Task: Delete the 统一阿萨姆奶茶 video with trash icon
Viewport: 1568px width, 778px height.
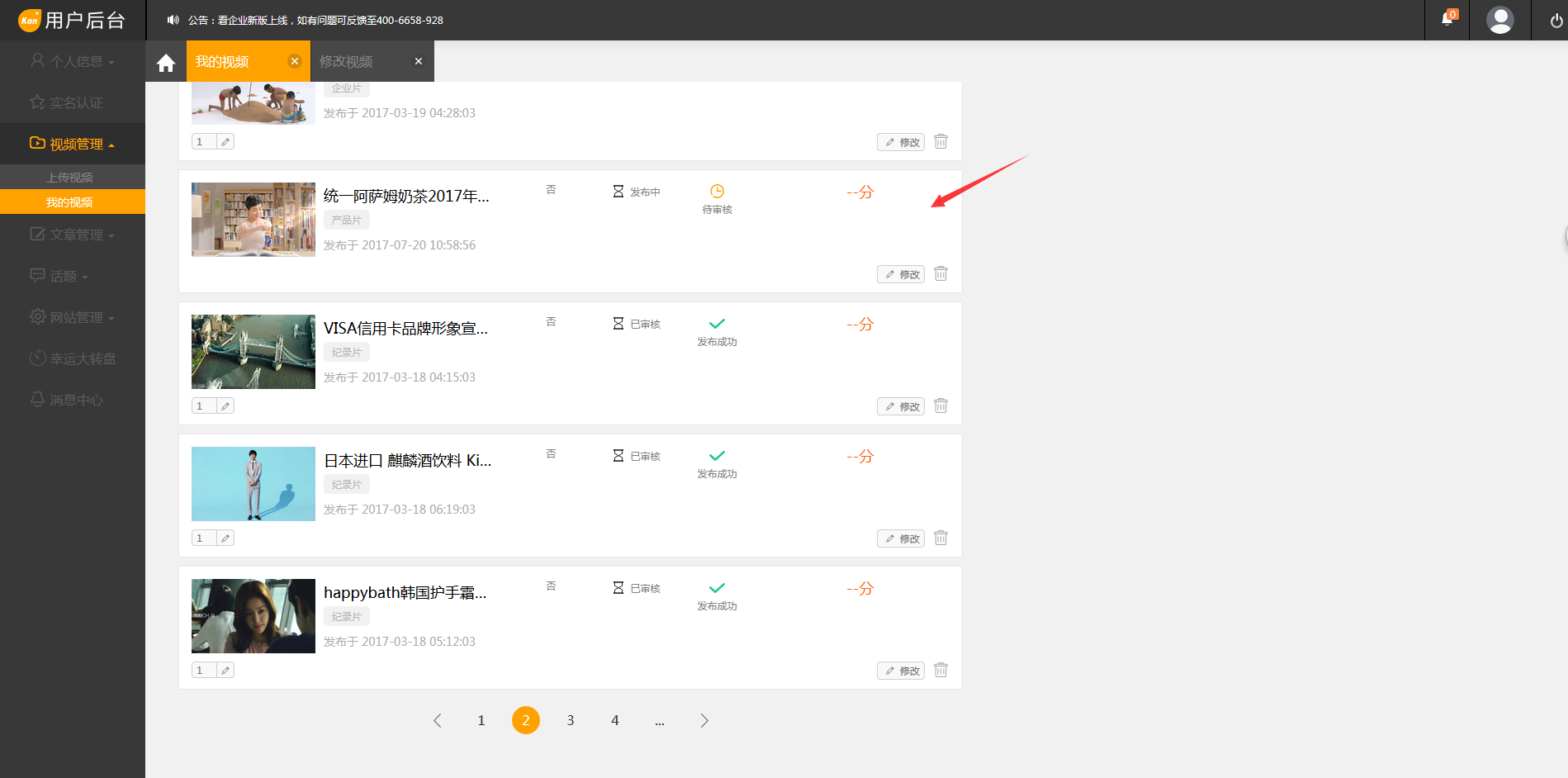Action: 940,273
